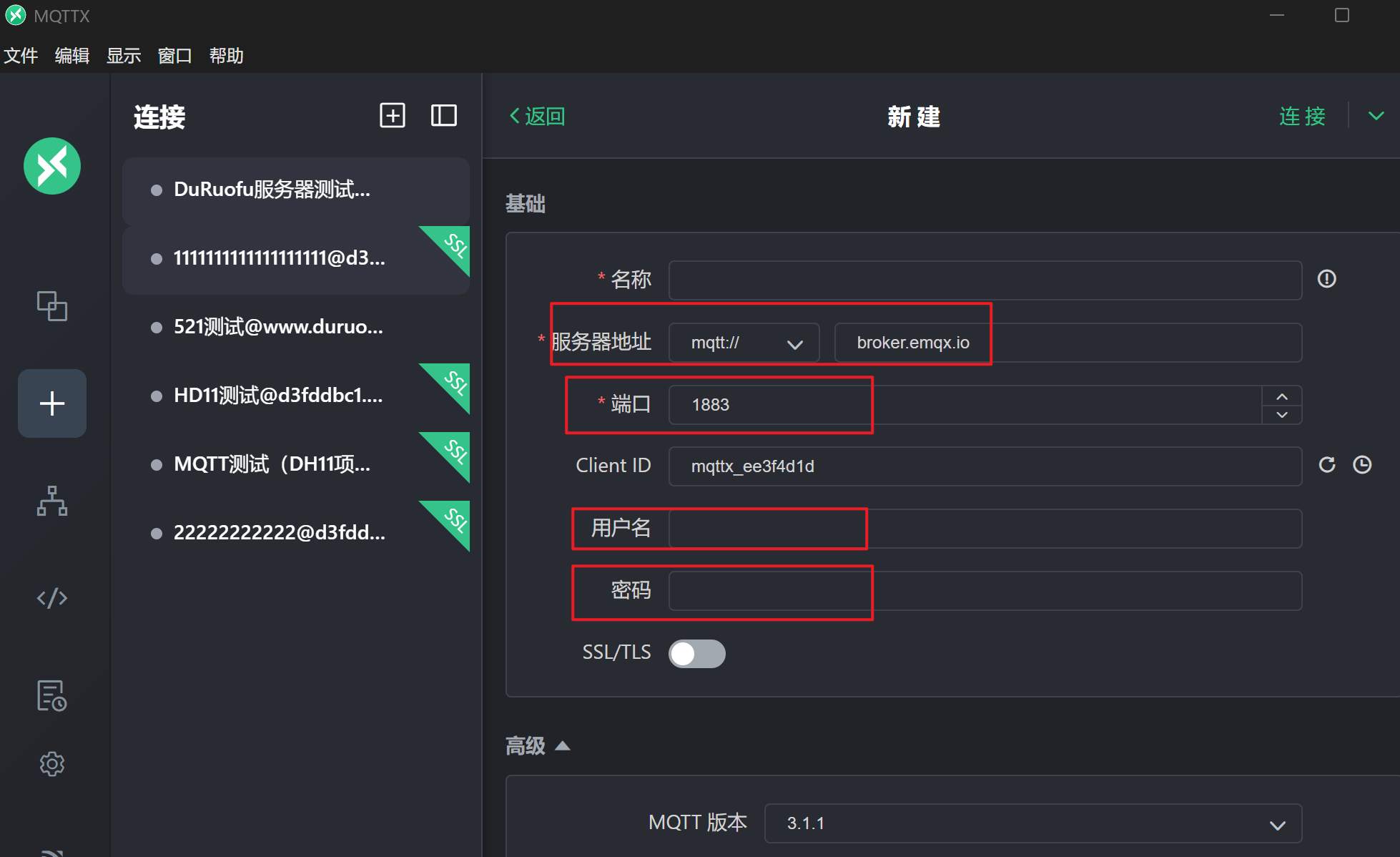1400x857 pixels.
Task: Open the connections page icon in sidebar
Action: click(52, 306)
